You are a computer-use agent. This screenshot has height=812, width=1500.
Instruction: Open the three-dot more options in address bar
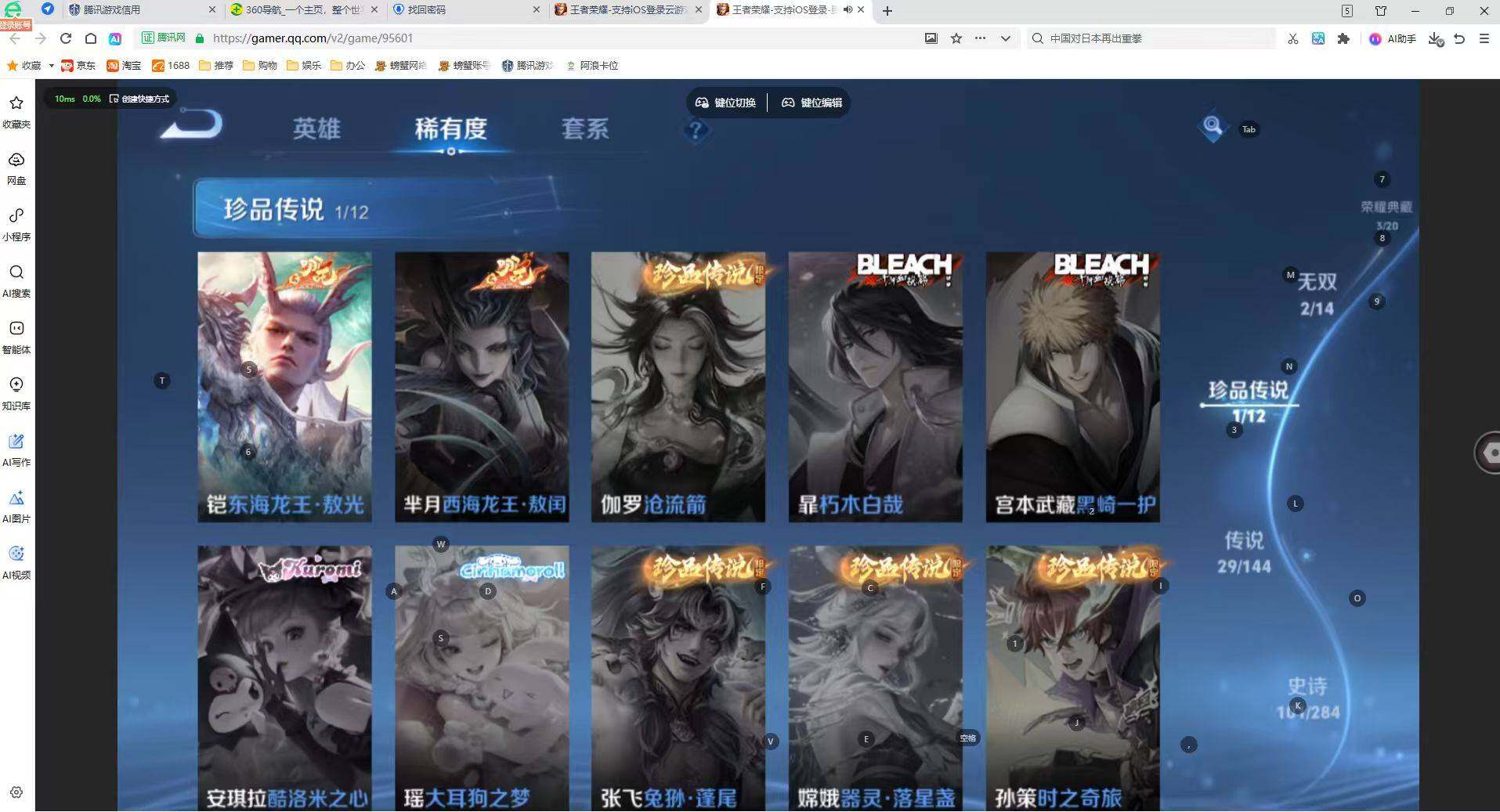coord(980,38)
